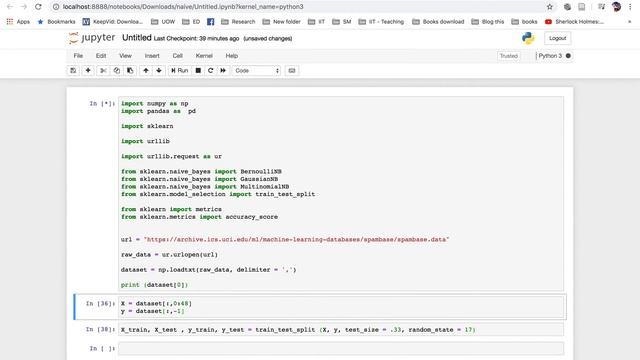Screen dimensions: 640x360
Task: Insert cell below with the plus icon
Action: pyautogui.click(x=88, y=71)
